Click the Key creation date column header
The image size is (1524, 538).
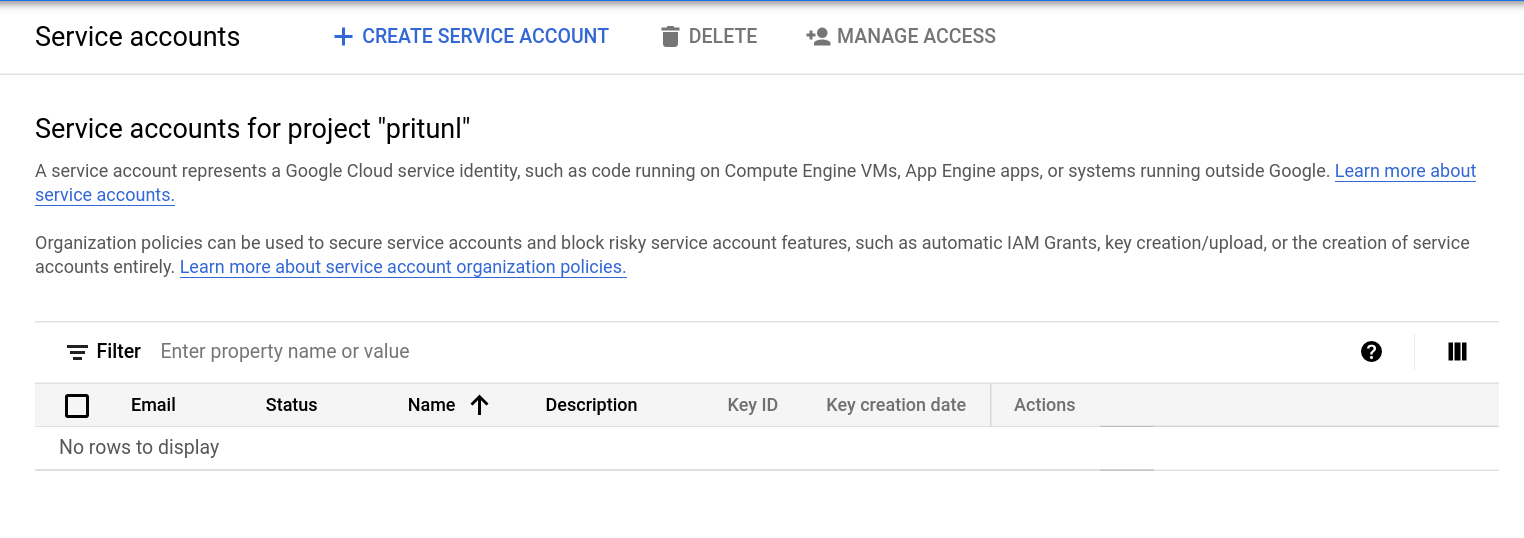click(895, 405)
